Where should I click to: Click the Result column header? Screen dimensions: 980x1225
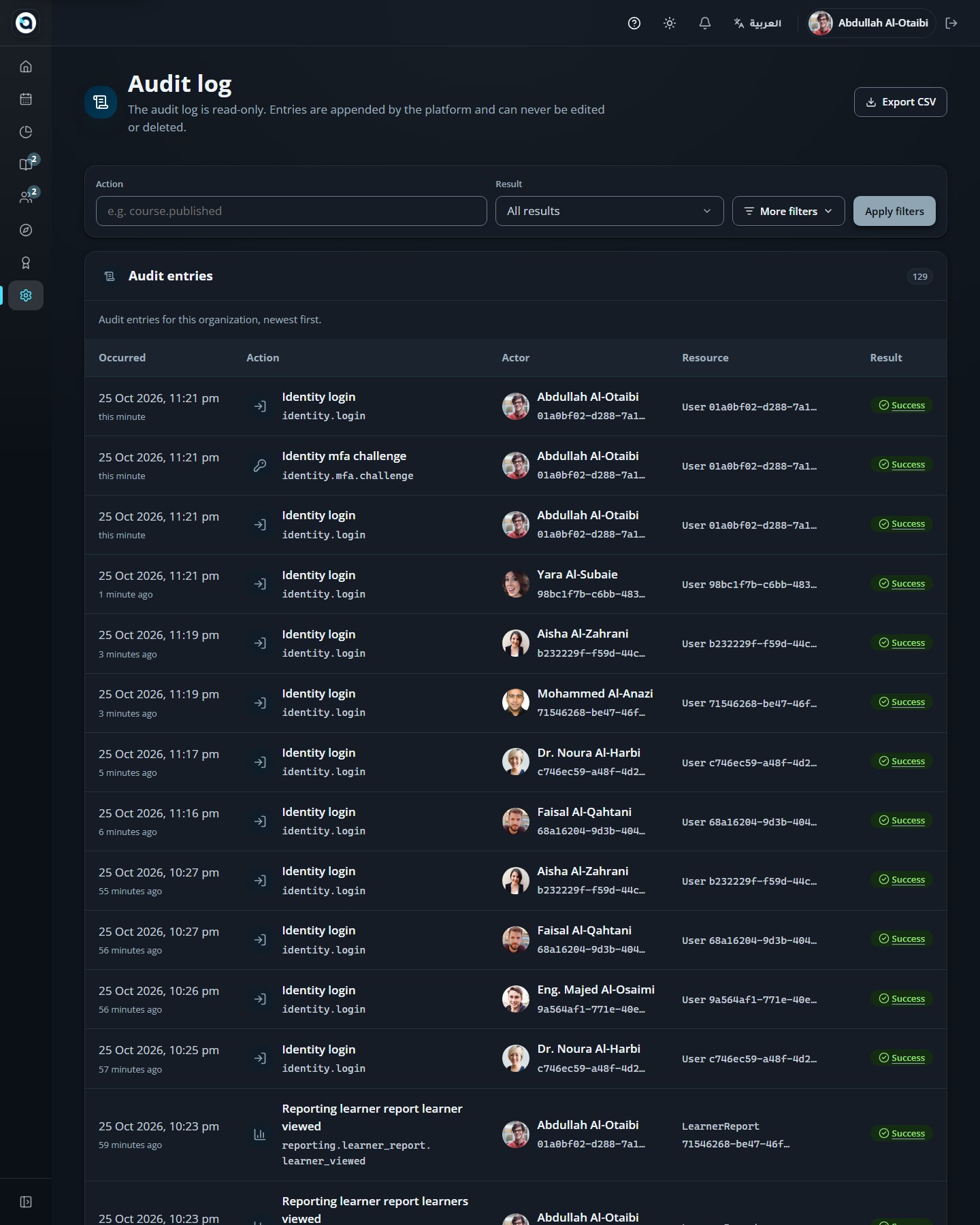point(886,358)
